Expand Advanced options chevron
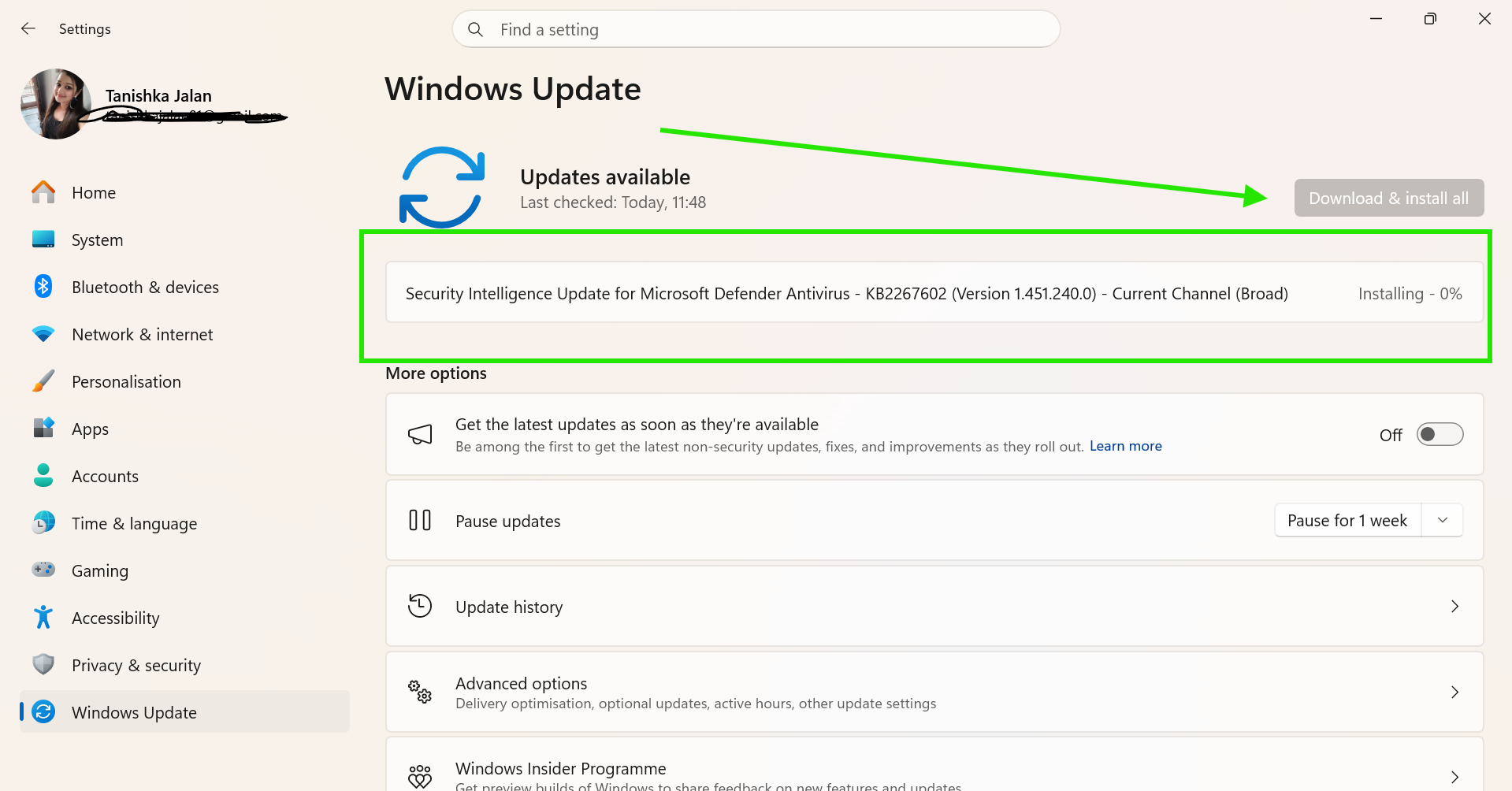Viewport: 1512px width, 791px height. [1454, 692]
